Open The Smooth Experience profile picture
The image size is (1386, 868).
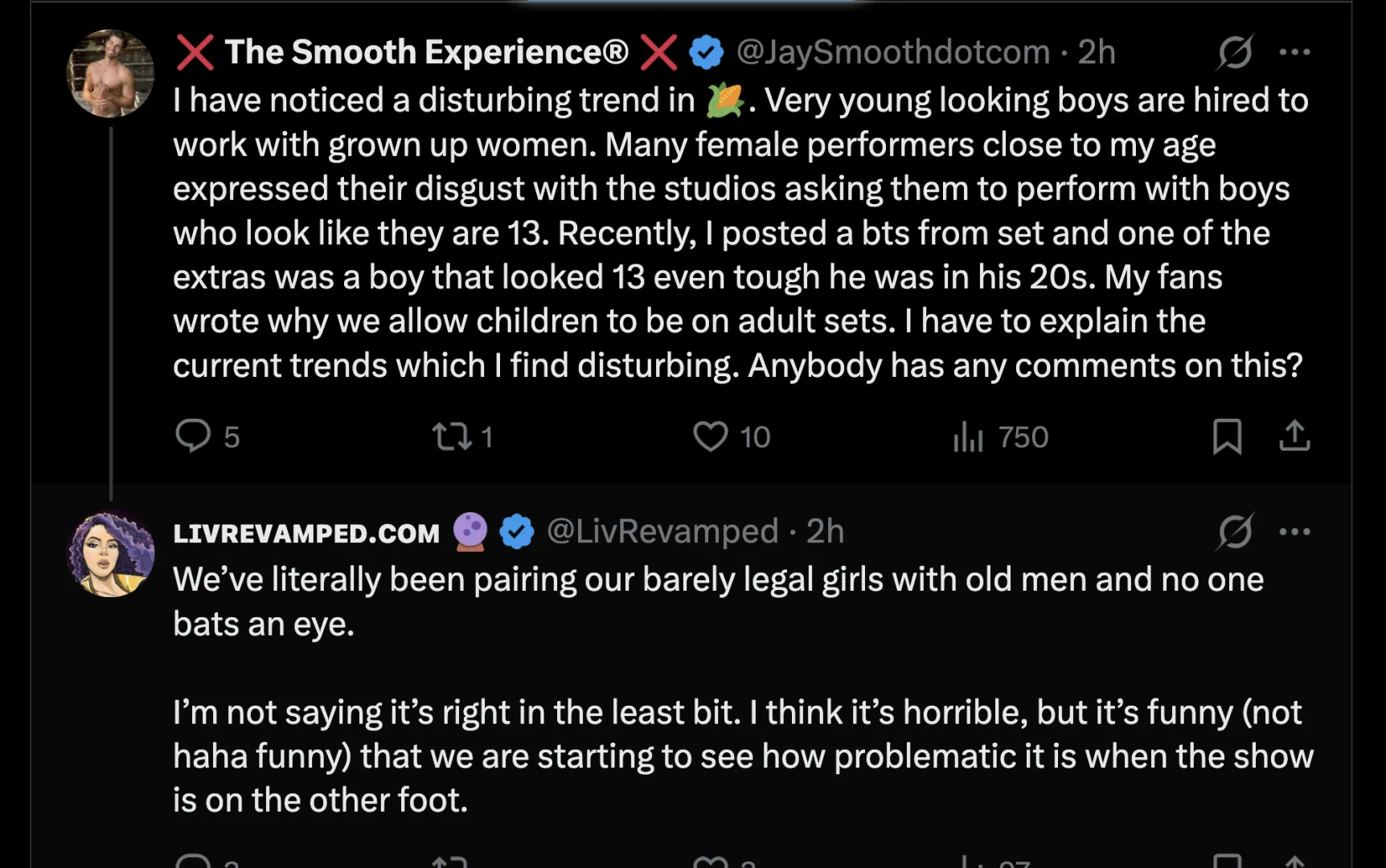tap(110, 74)
